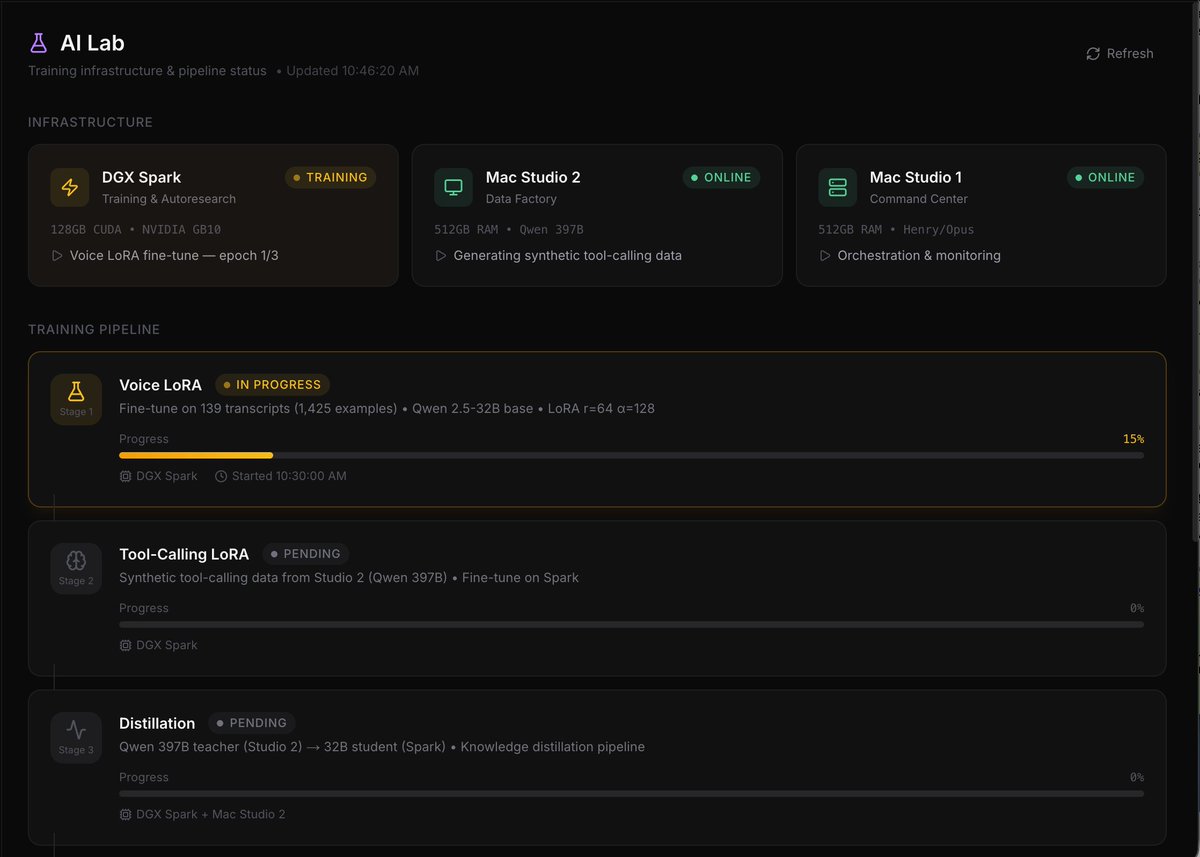Click clock icon beside Started 10:30:00 AM
1200x857 pixels.
(x=221, y=476)
